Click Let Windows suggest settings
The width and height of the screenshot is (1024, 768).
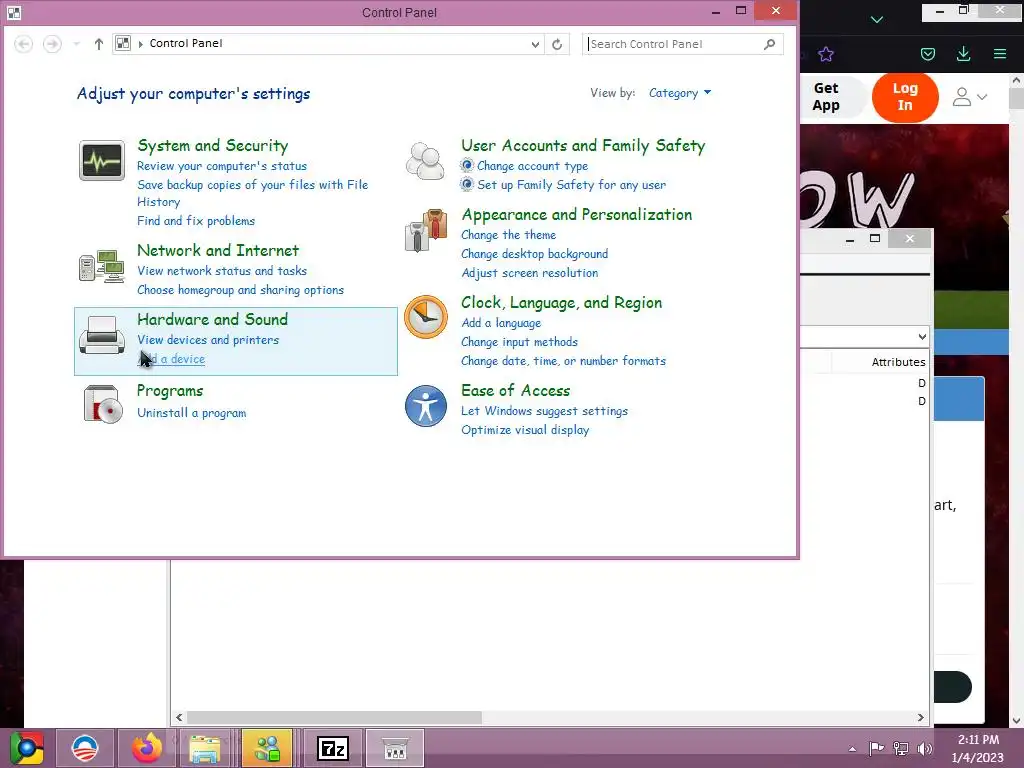[x=544, y=411]
